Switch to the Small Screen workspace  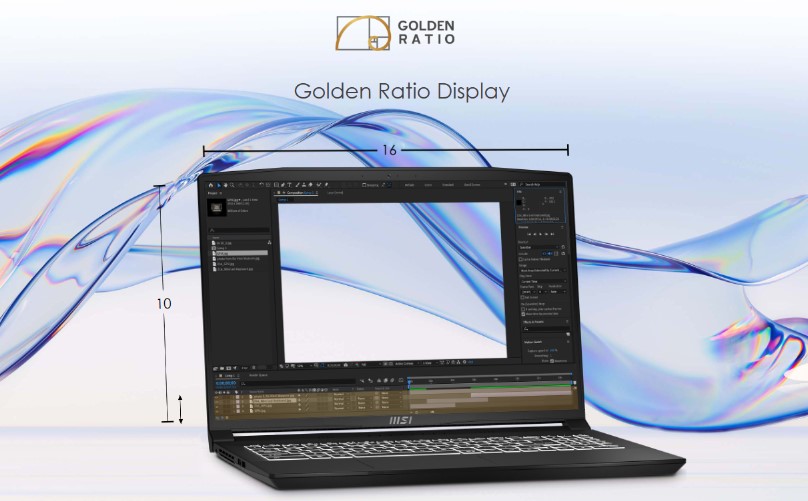pyautogui.click(x=472, y=185)
